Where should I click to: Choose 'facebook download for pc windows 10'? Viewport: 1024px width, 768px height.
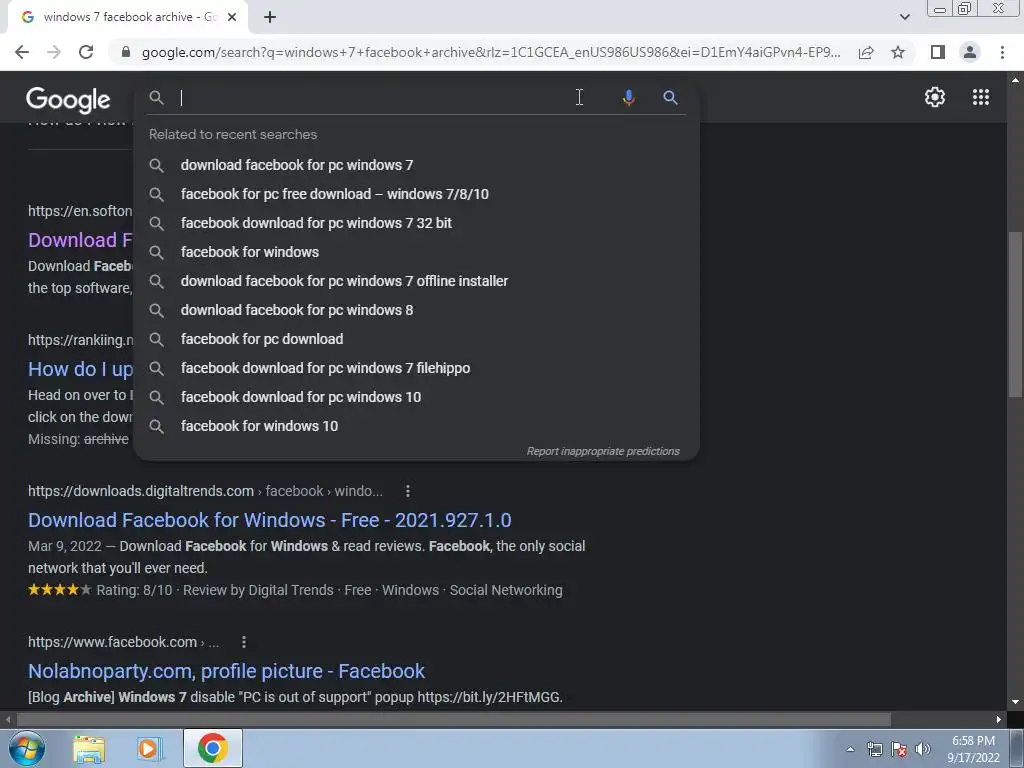point(416,397)
